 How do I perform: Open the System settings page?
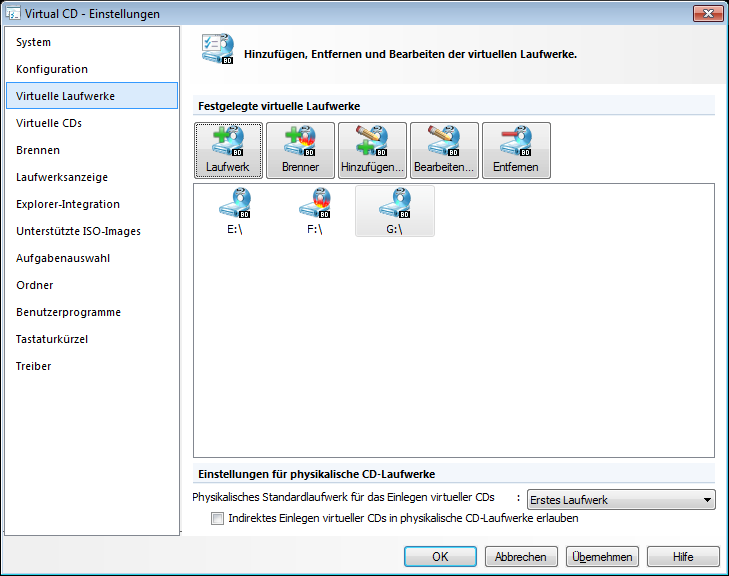[x=92, y=42]
